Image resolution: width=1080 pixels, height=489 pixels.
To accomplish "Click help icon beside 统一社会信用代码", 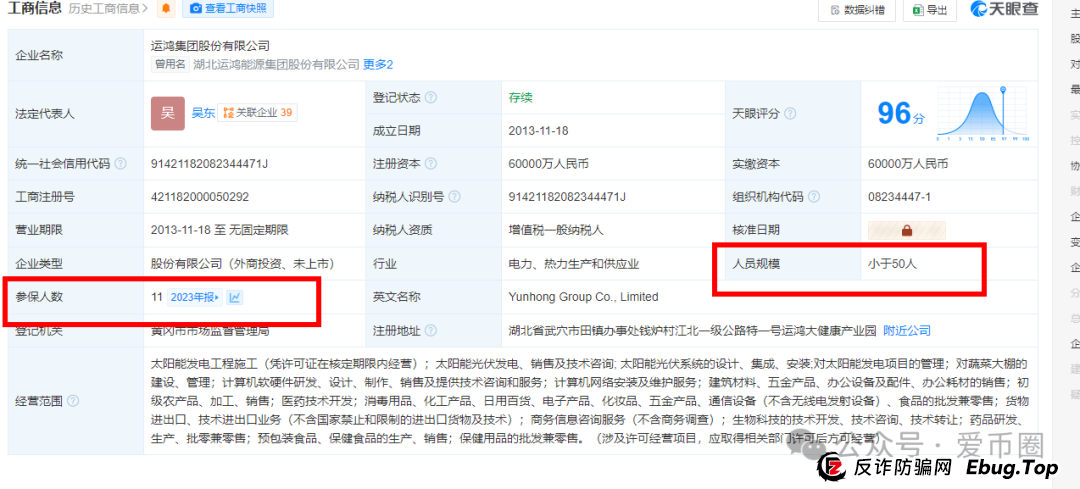I will tap(121, 164).
